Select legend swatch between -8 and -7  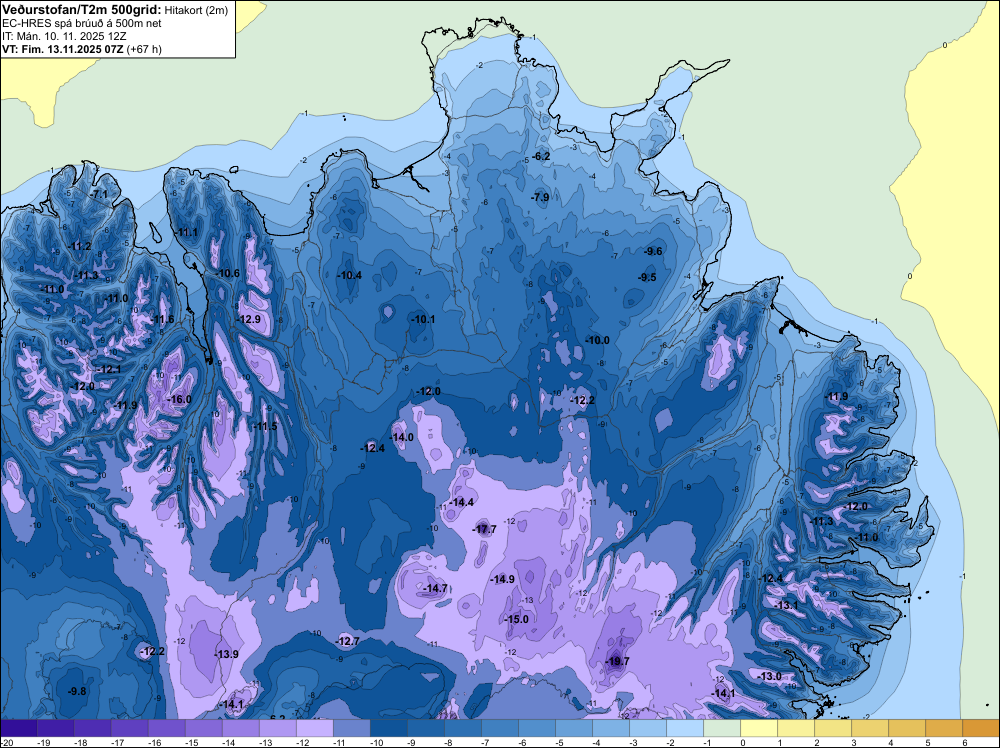[462, 728]
